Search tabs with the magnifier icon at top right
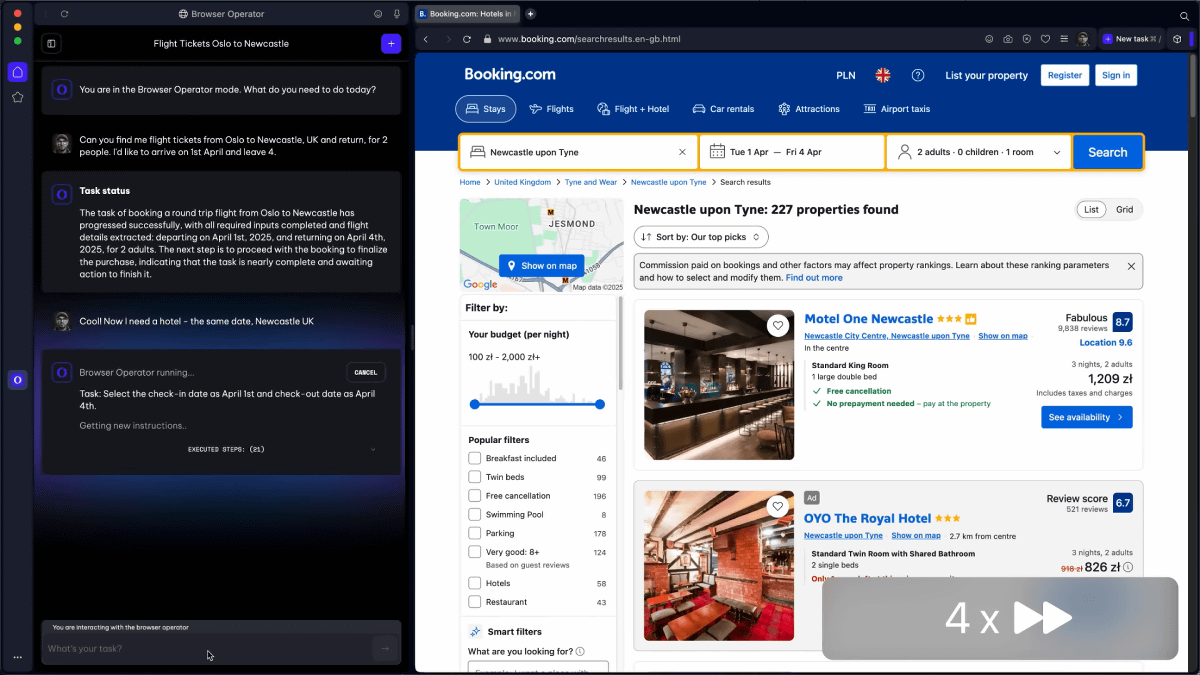The image size is (1200, 675). click(1184, 15)
